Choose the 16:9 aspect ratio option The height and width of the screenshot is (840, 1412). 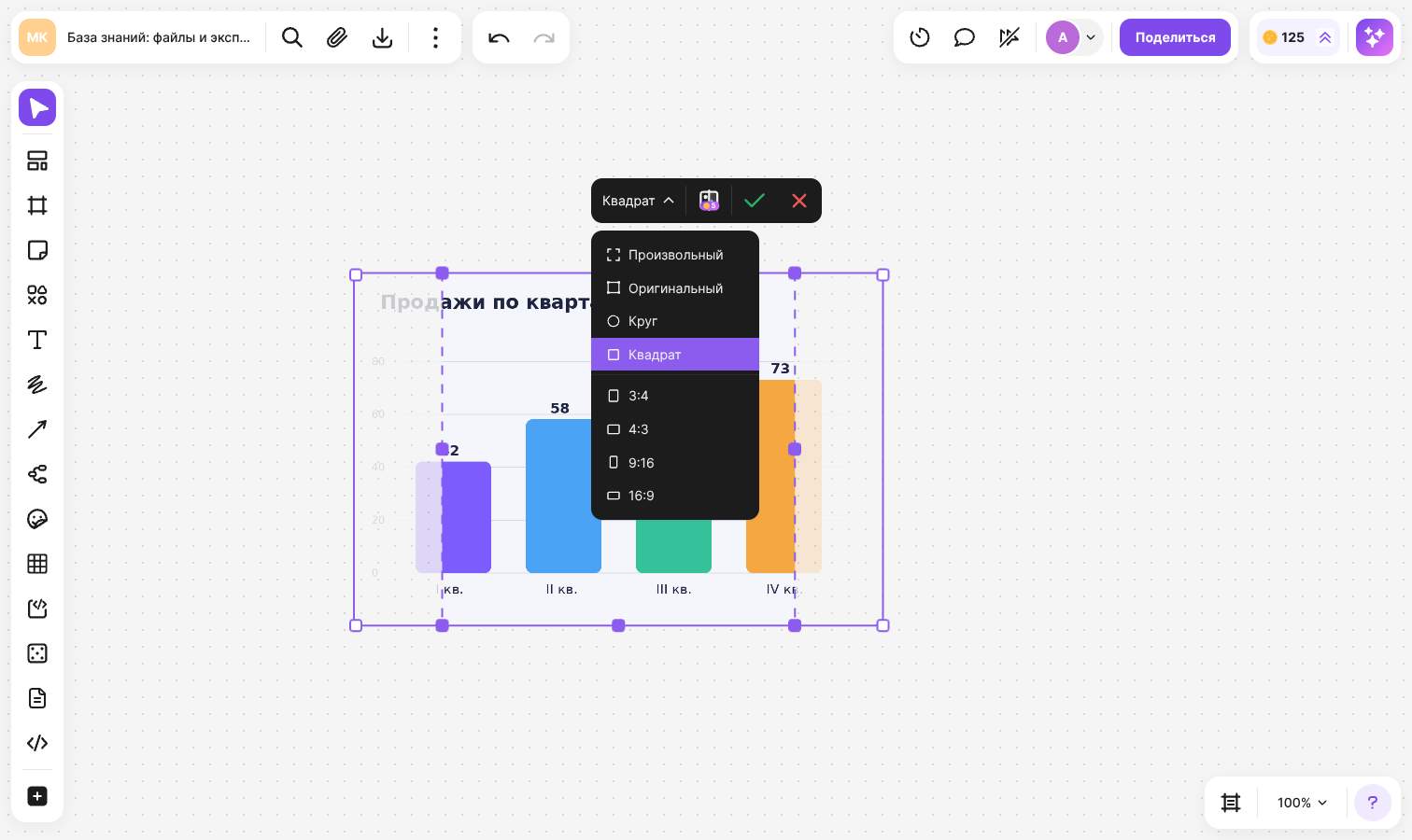click(x=675, y=496)
